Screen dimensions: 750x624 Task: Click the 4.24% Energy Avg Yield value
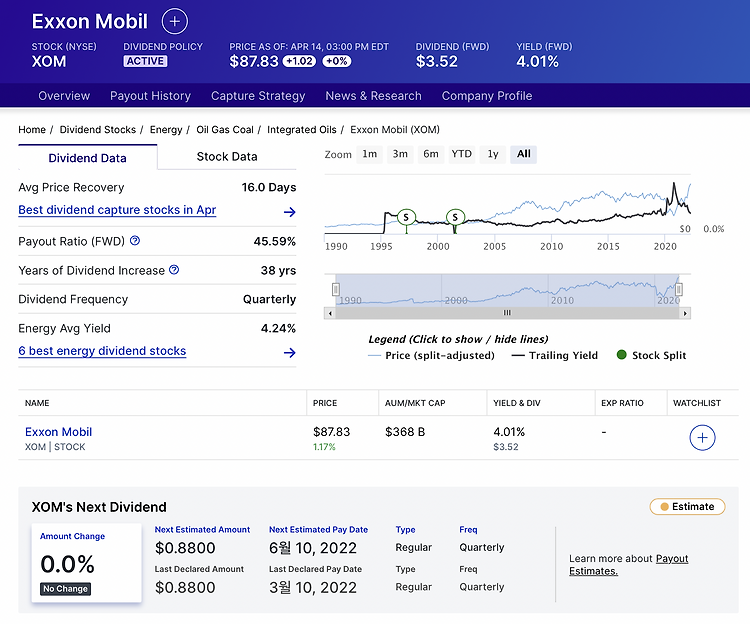click(278, 328)
